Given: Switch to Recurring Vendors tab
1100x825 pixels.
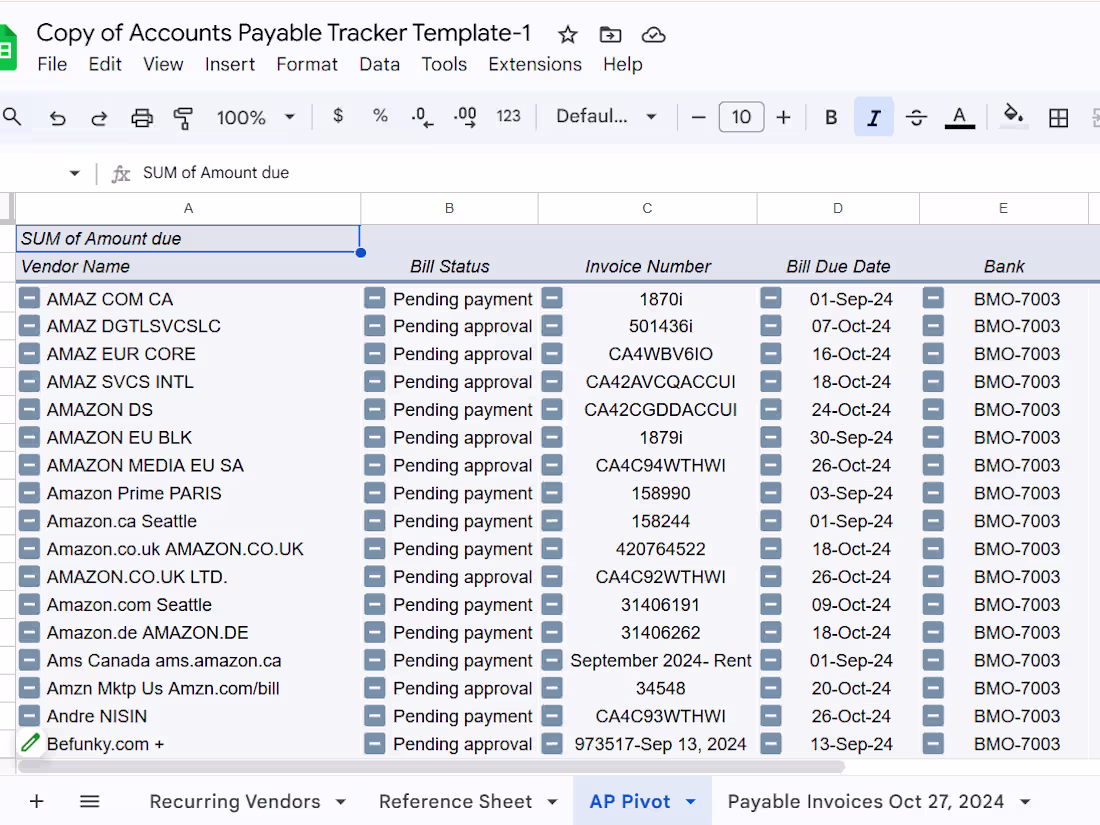Looking at the screenshot, I should (x=234, y=801).
